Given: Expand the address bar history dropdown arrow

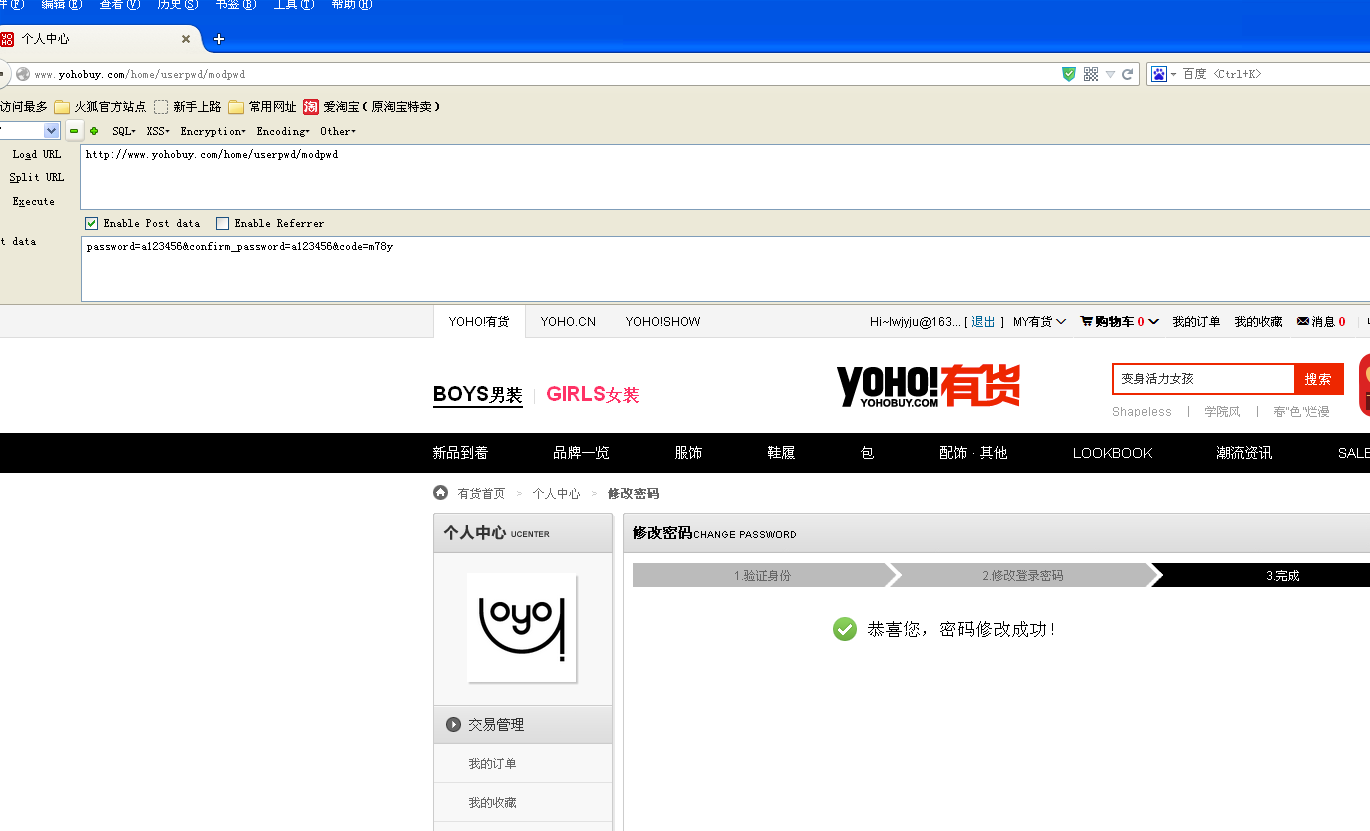Looking at the screenshot, I should 1110,74.
